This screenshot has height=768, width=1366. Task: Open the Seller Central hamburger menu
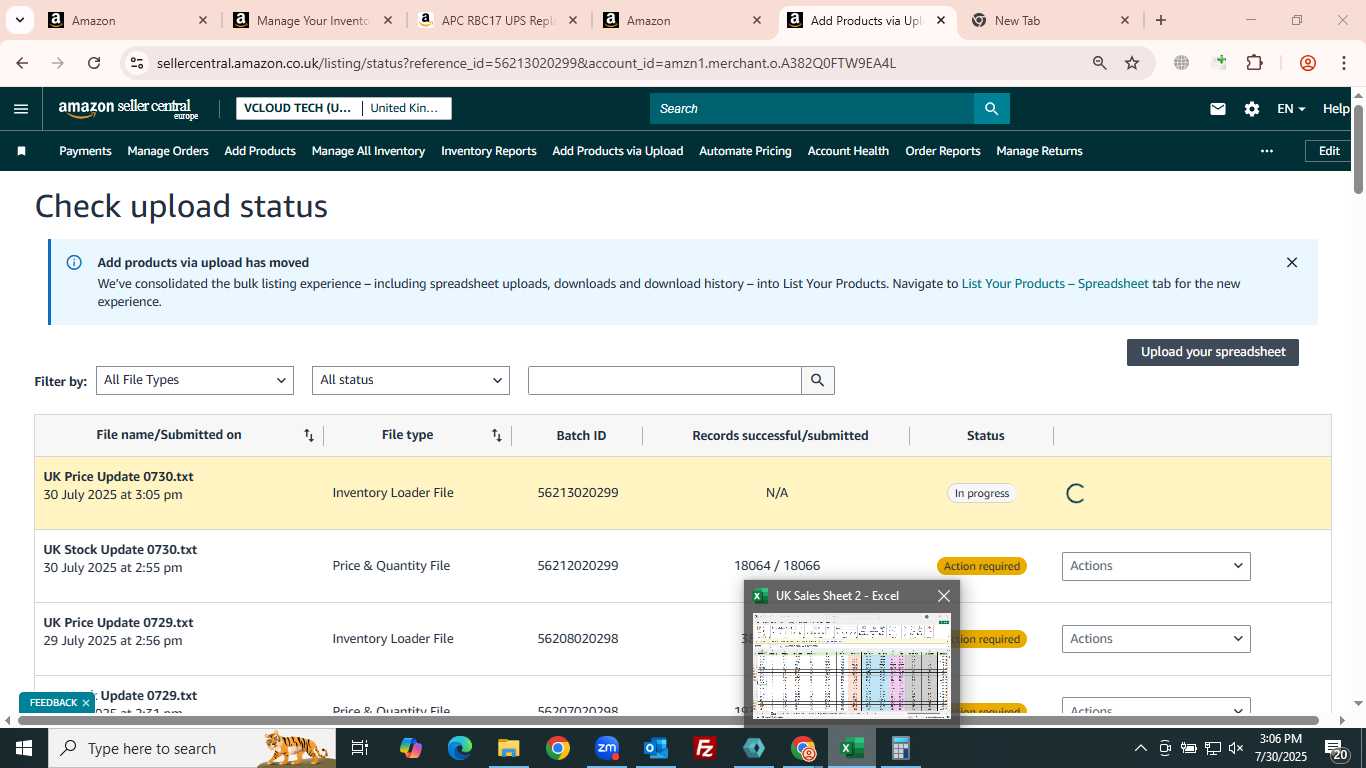21,109
